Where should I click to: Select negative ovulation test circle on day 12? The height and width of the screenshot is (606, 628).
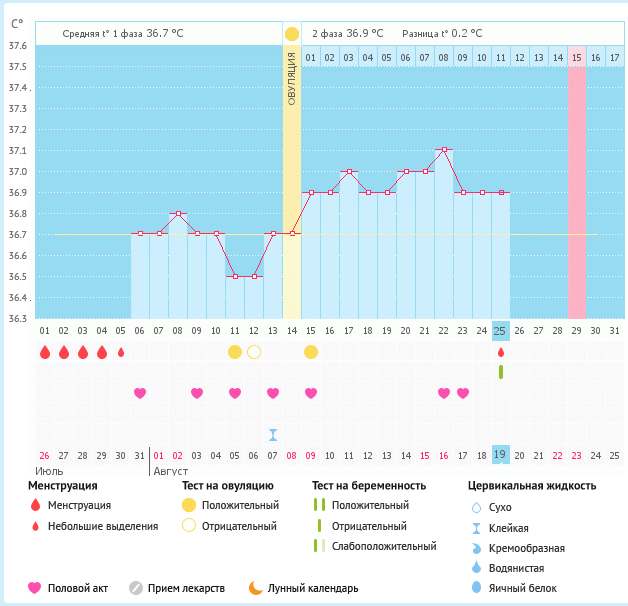click(254, 352)
